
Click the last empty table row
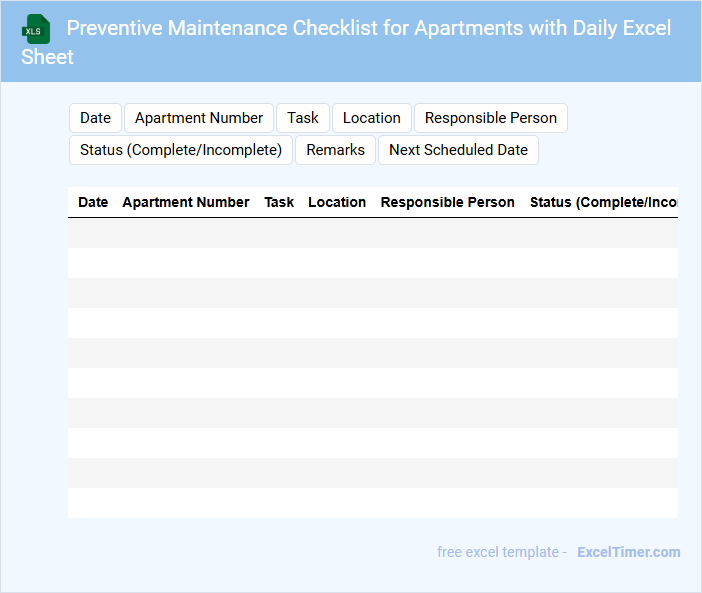pyautogui.click(x=373, y=503)
